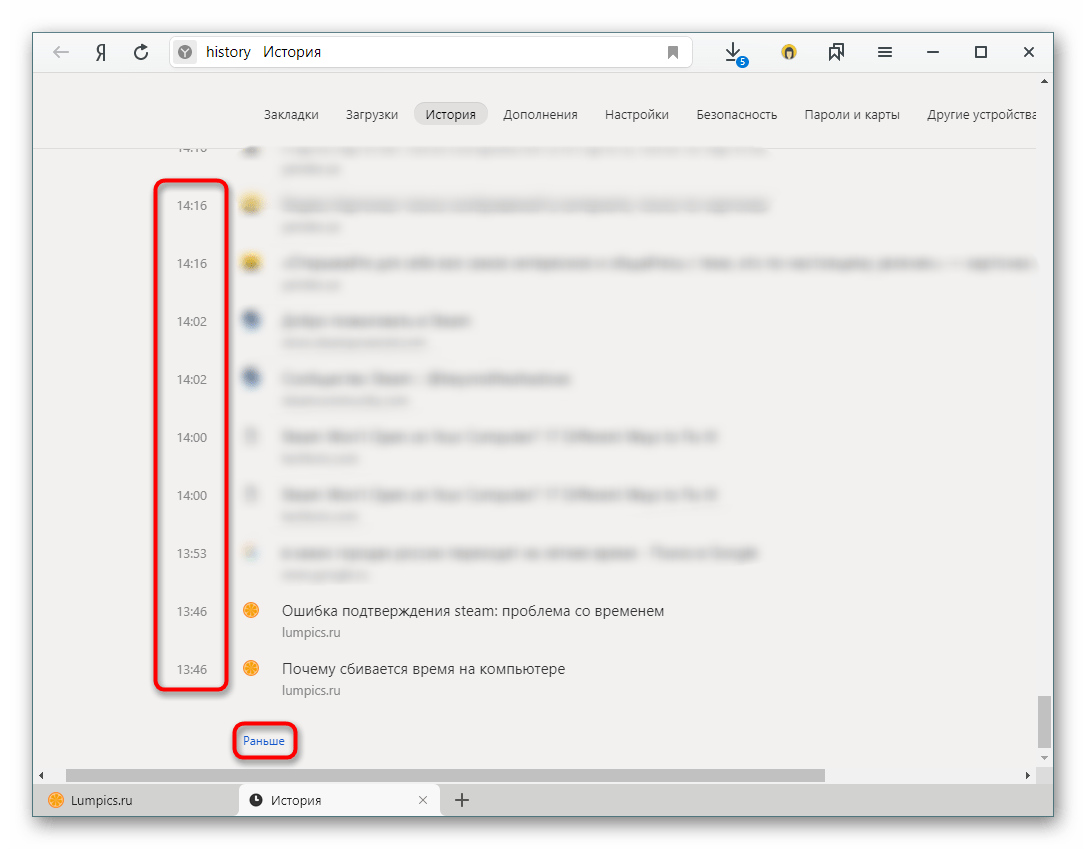Open a new tab with the plus button
Screen dimensions: 1086x849
click(x=462, y=800)
